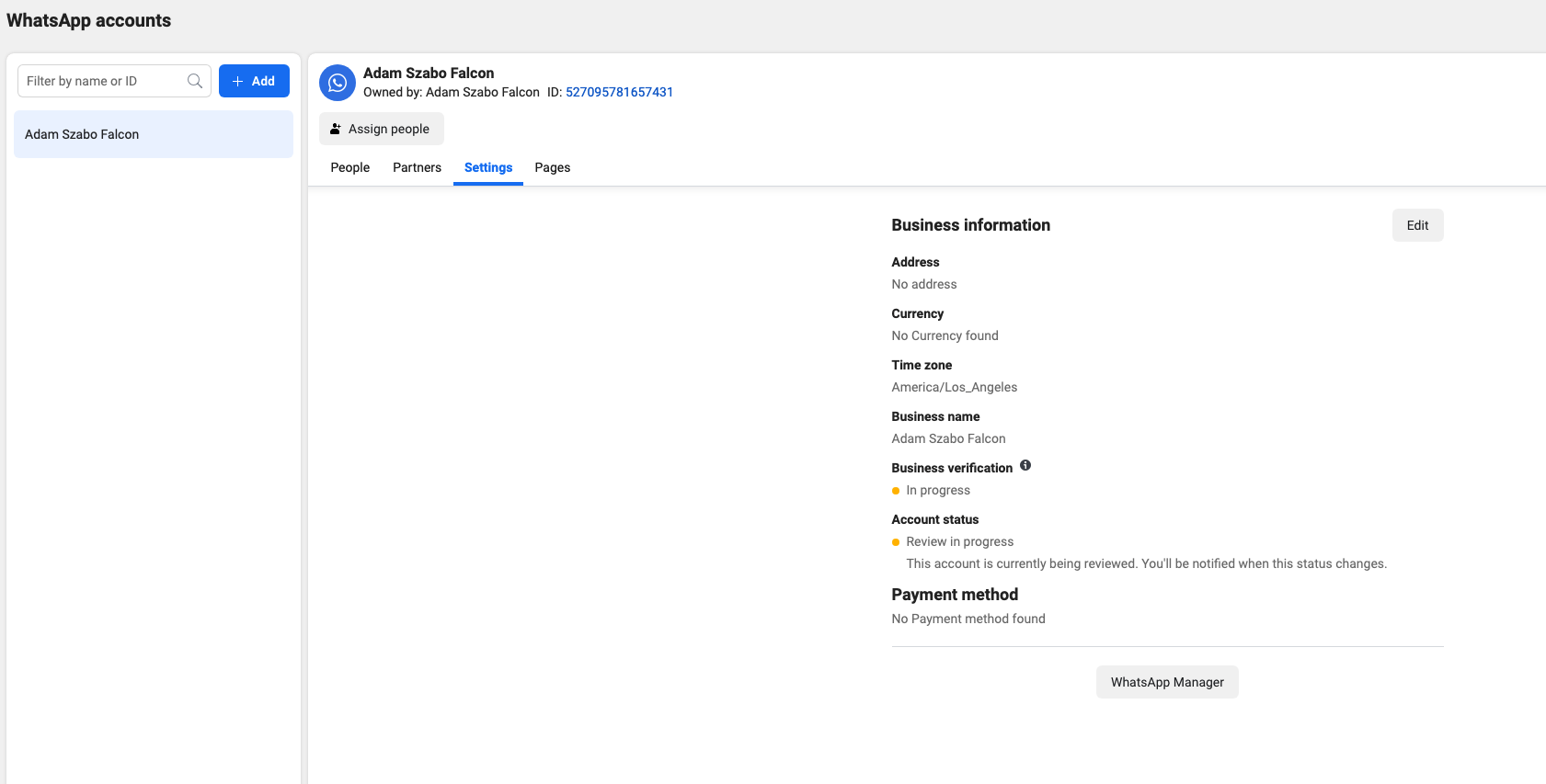Click account ID 527095781657431 link
Image resolution: width=1546 pixels, height=784 pixels.
[x=619, y=92]
